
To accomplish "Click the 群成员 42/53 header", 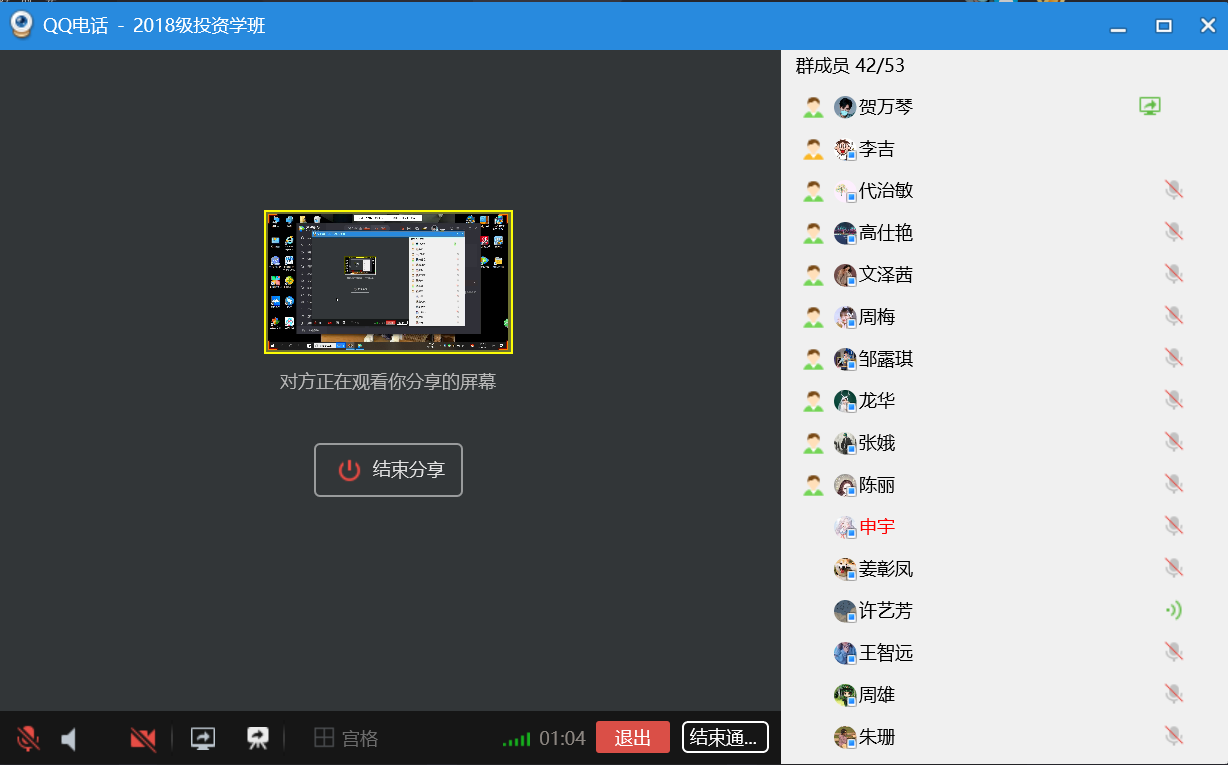I will (850, 66).
